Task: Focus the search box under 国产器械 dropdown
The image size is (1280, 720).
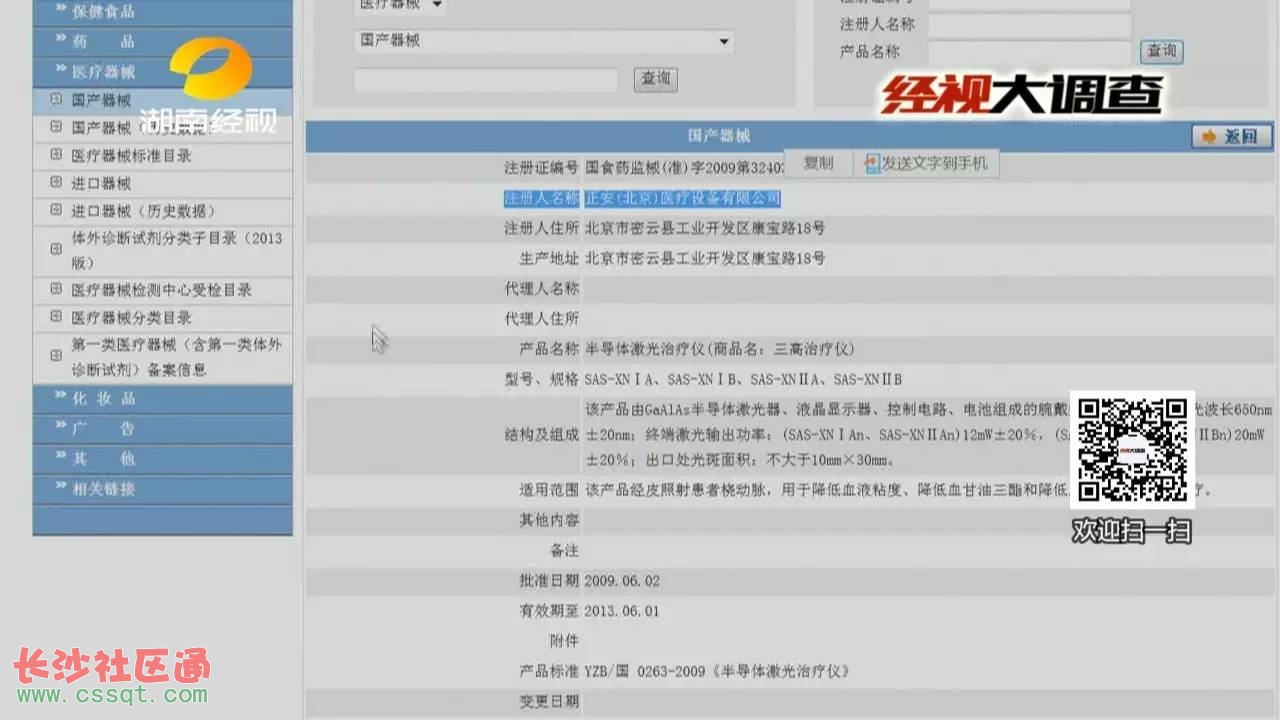Action: (485, 80)
